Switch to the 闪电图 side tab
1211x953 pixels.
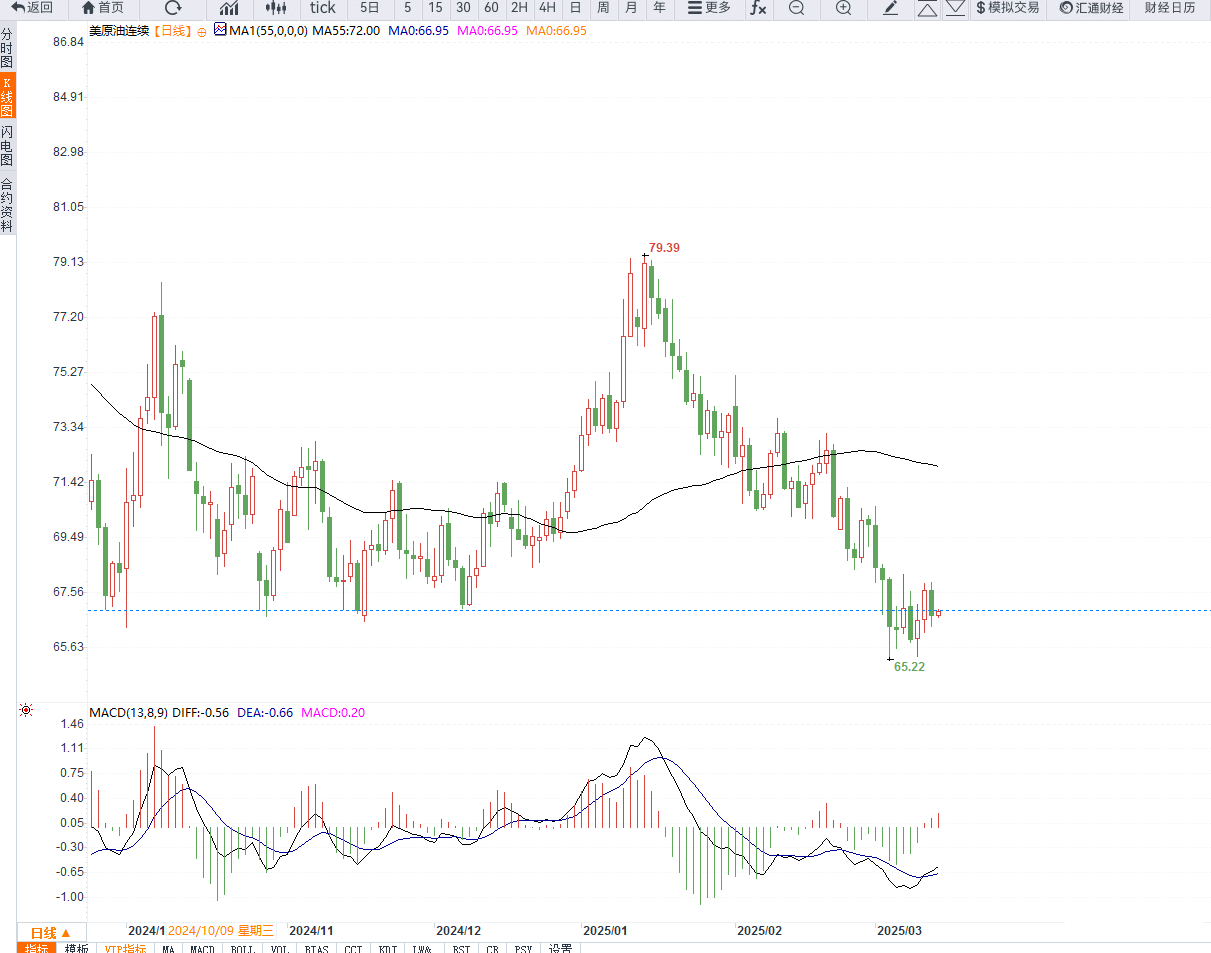[7, 146]
